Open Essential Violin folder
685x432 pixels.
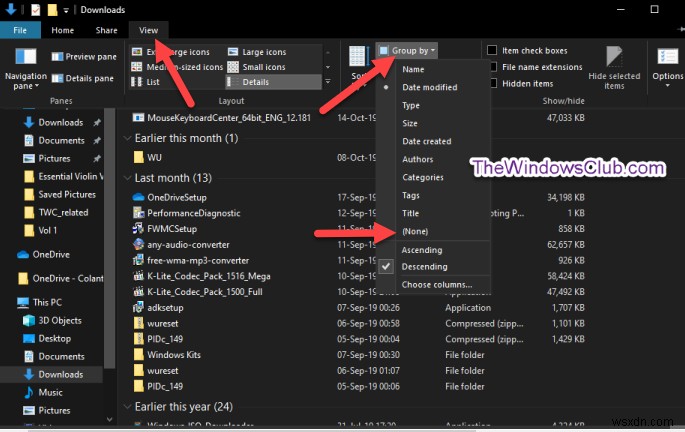pyautogui.click(x=63, y=176)
